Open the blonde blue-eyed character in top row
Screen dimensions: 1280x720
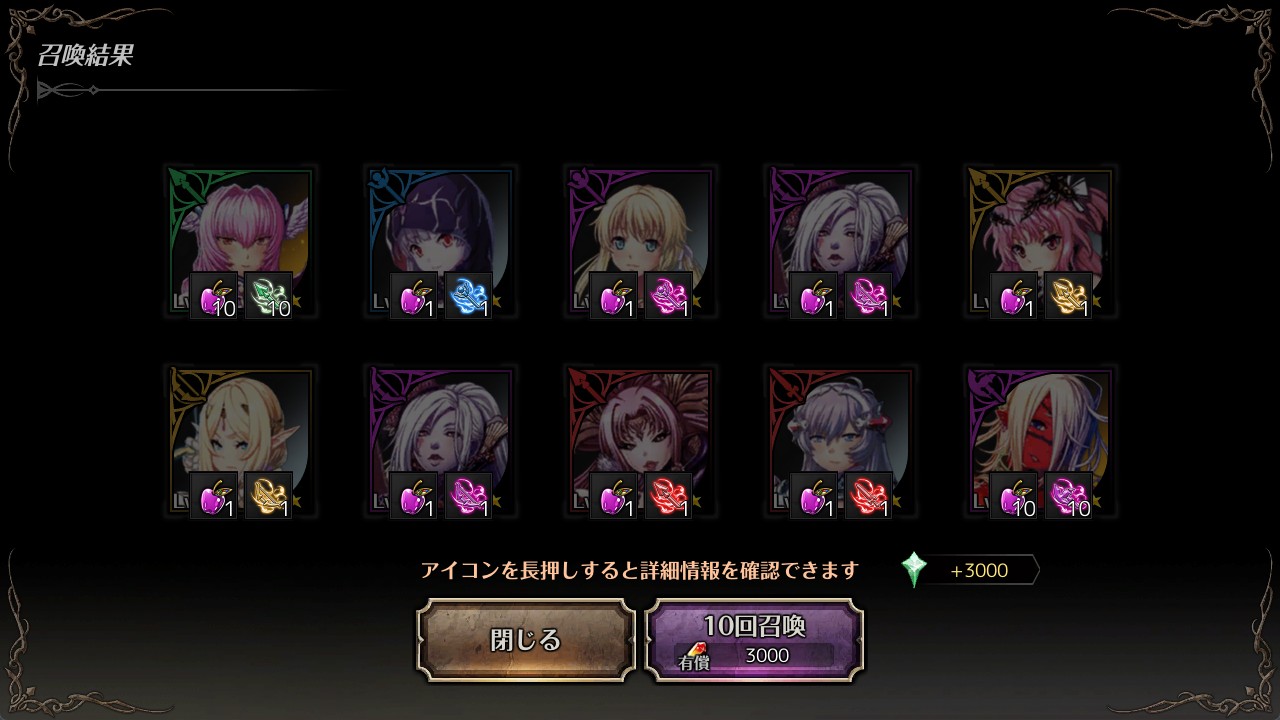click(x=640, y=242)
